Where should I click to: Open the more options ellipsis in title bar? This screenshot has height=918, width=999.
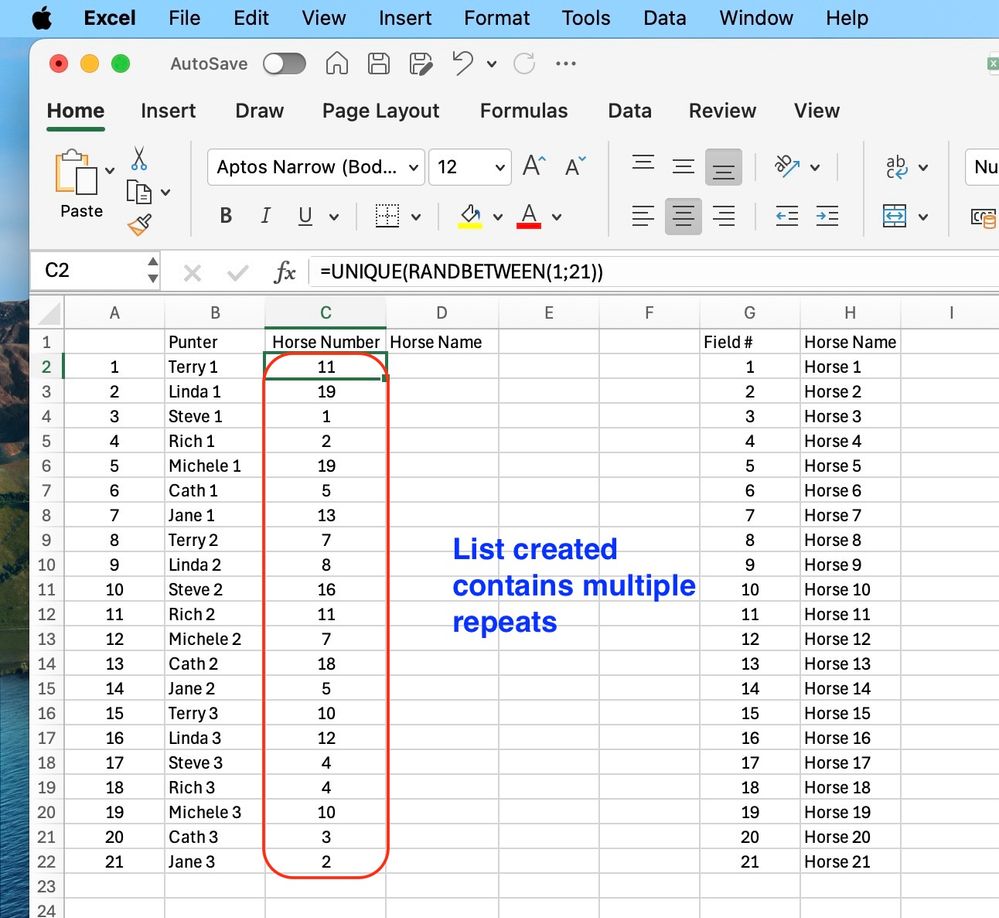tap(566, 63)
